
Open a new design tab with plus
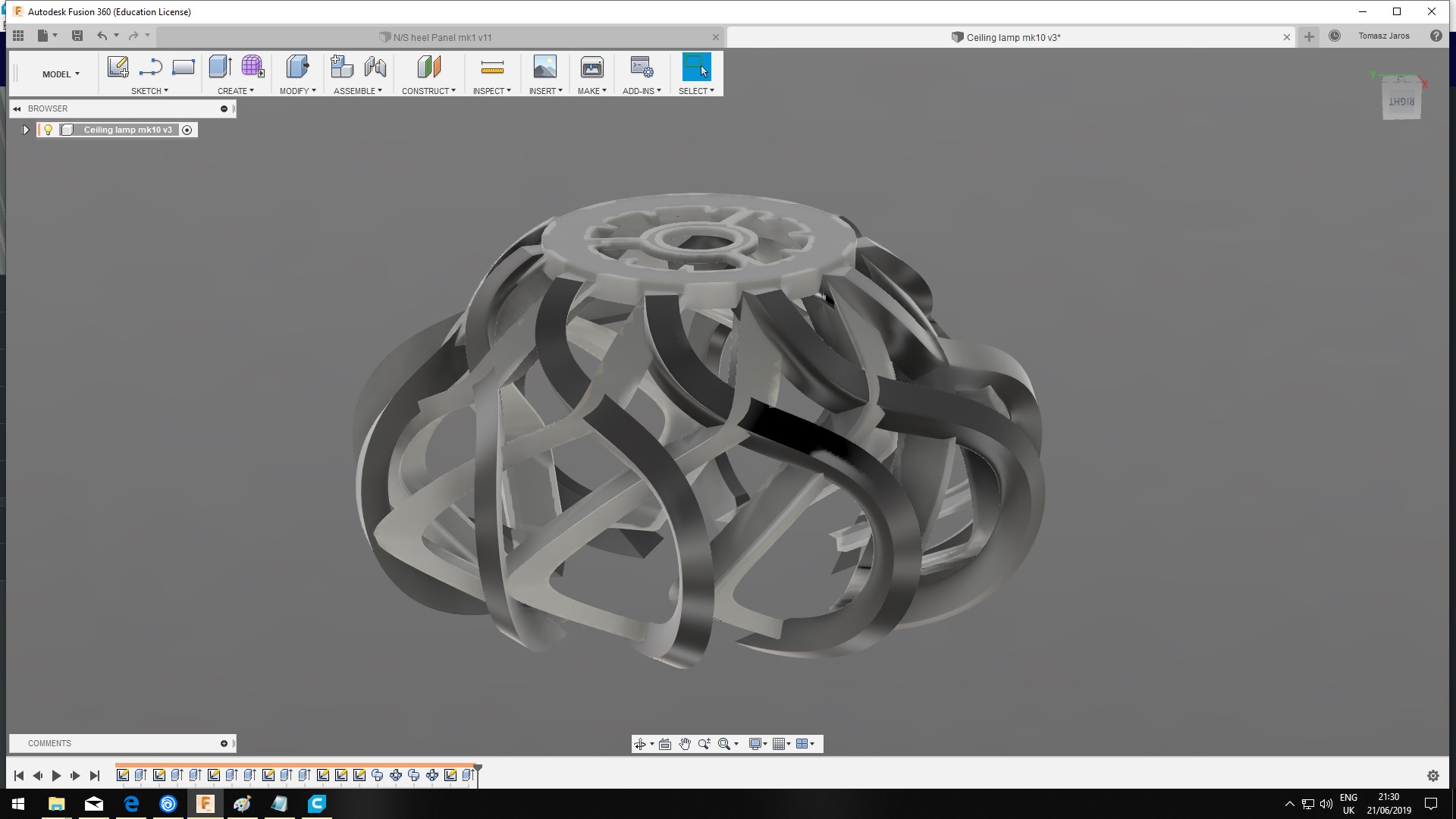coord(1309,36)
